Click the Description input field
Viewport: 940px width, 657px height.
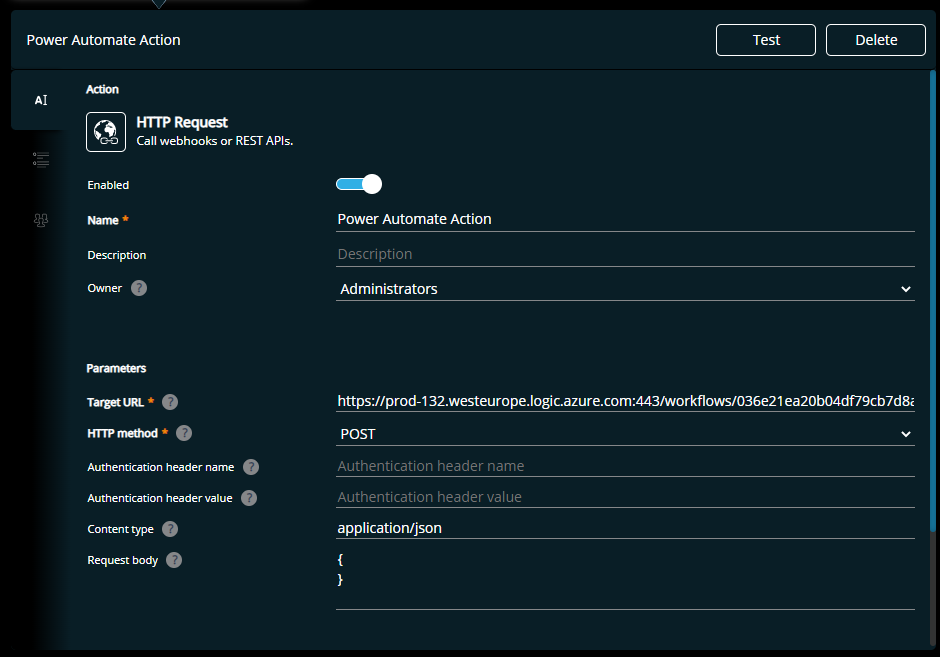(625, 254)
